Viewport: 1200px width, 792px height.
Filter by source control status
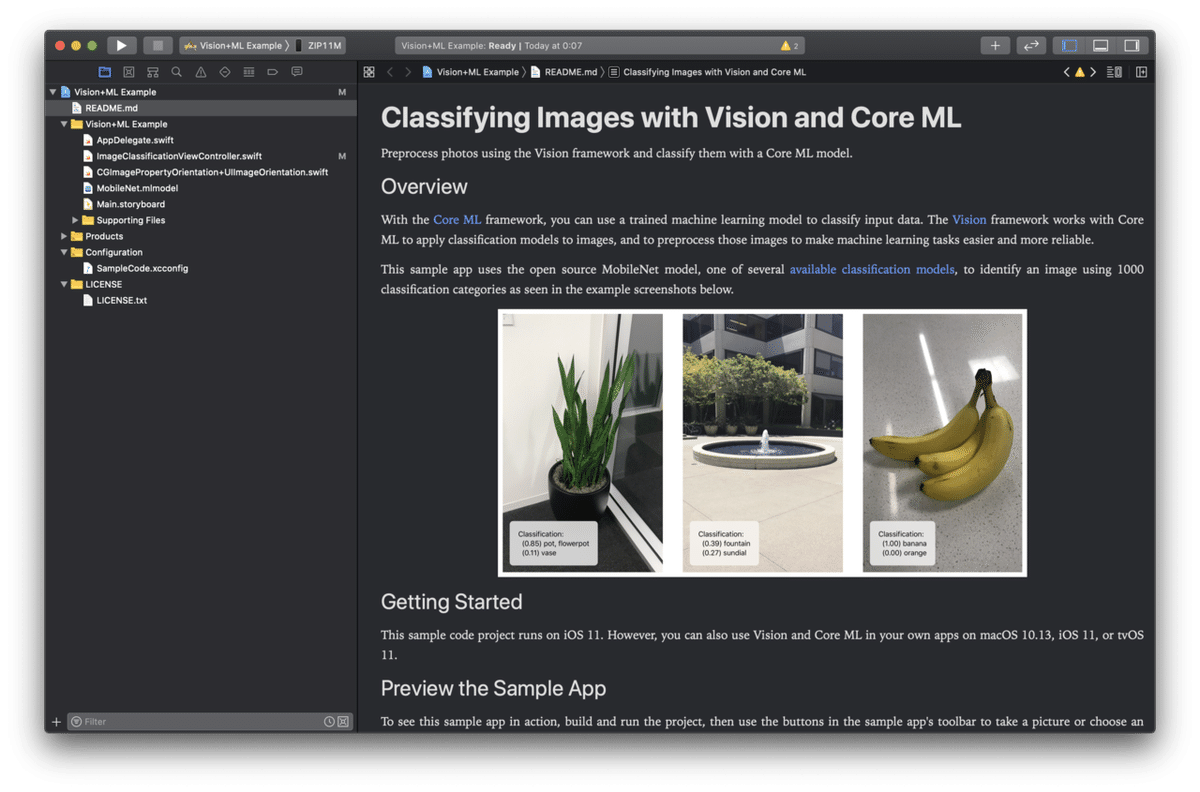pos(343,722)
